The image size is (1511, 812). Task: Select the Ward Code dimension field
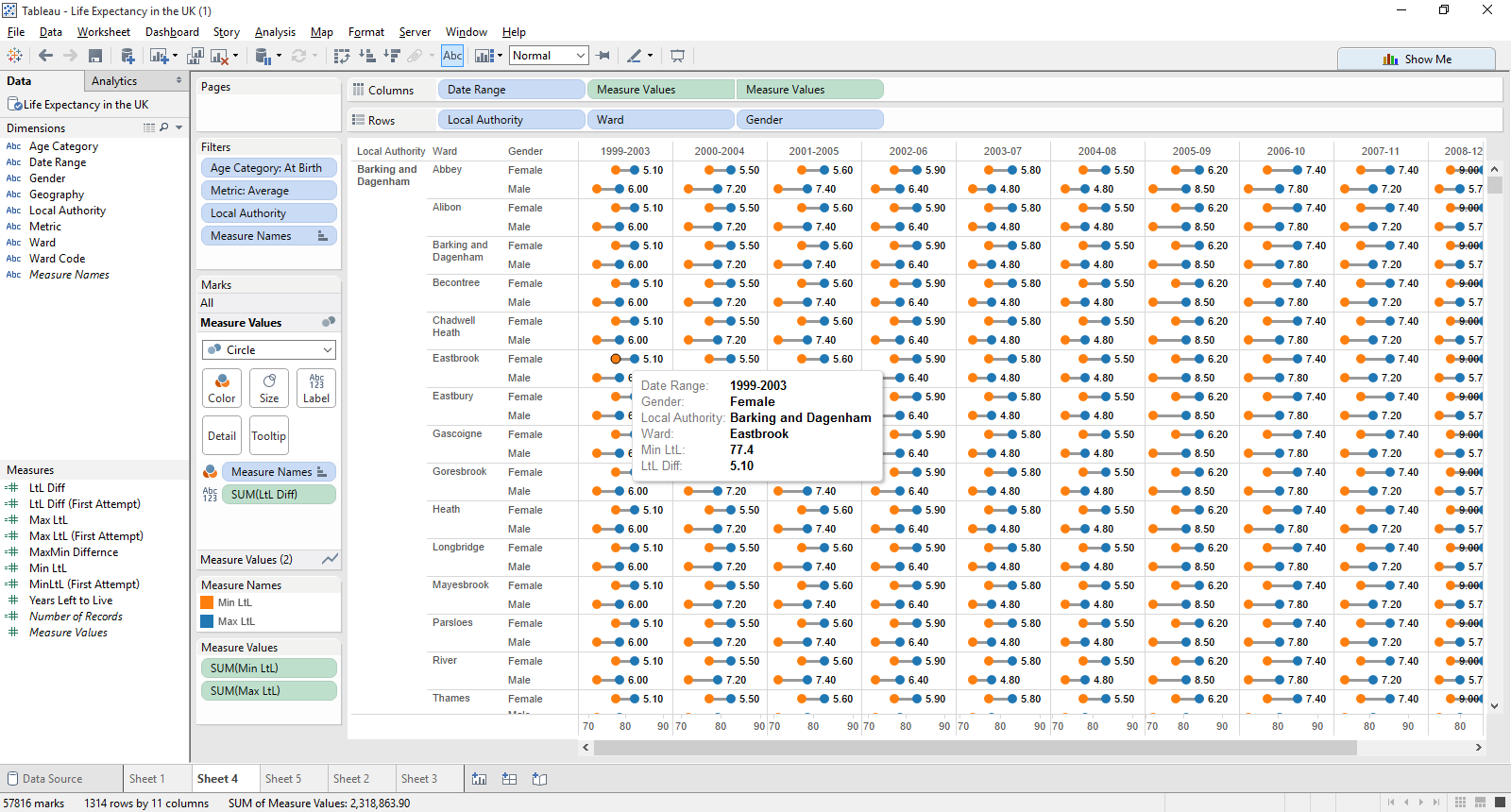pyautogui.click(x=57, y=259)
